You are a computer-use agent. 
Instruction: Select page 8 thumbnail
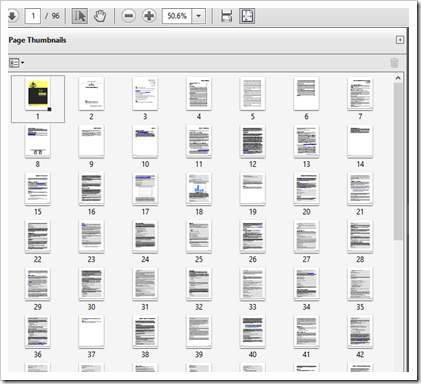pos(38,142)
